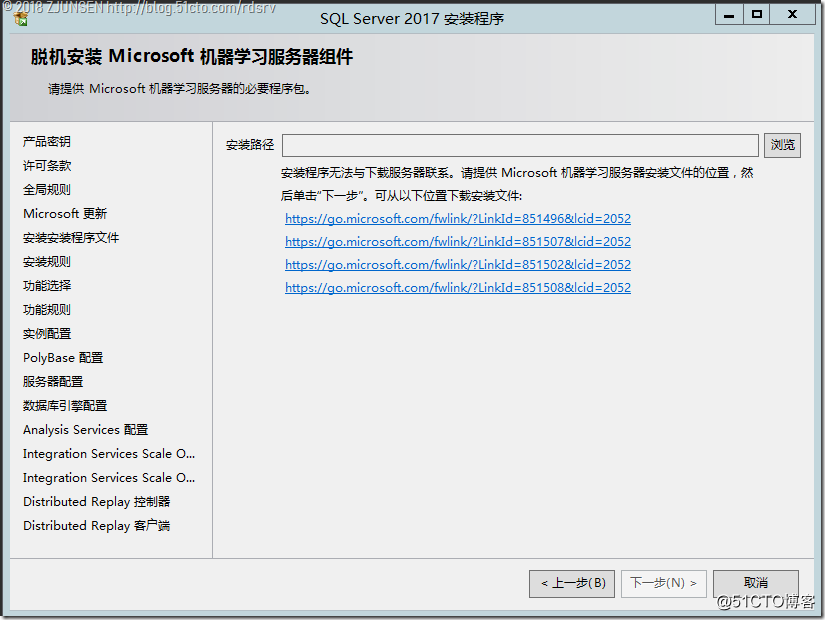Image resolution: width=825 pixels, height=620 pixels.
Task: Maximize the SQL Server 2017 setup window
Action: click(x=757, y=15)
